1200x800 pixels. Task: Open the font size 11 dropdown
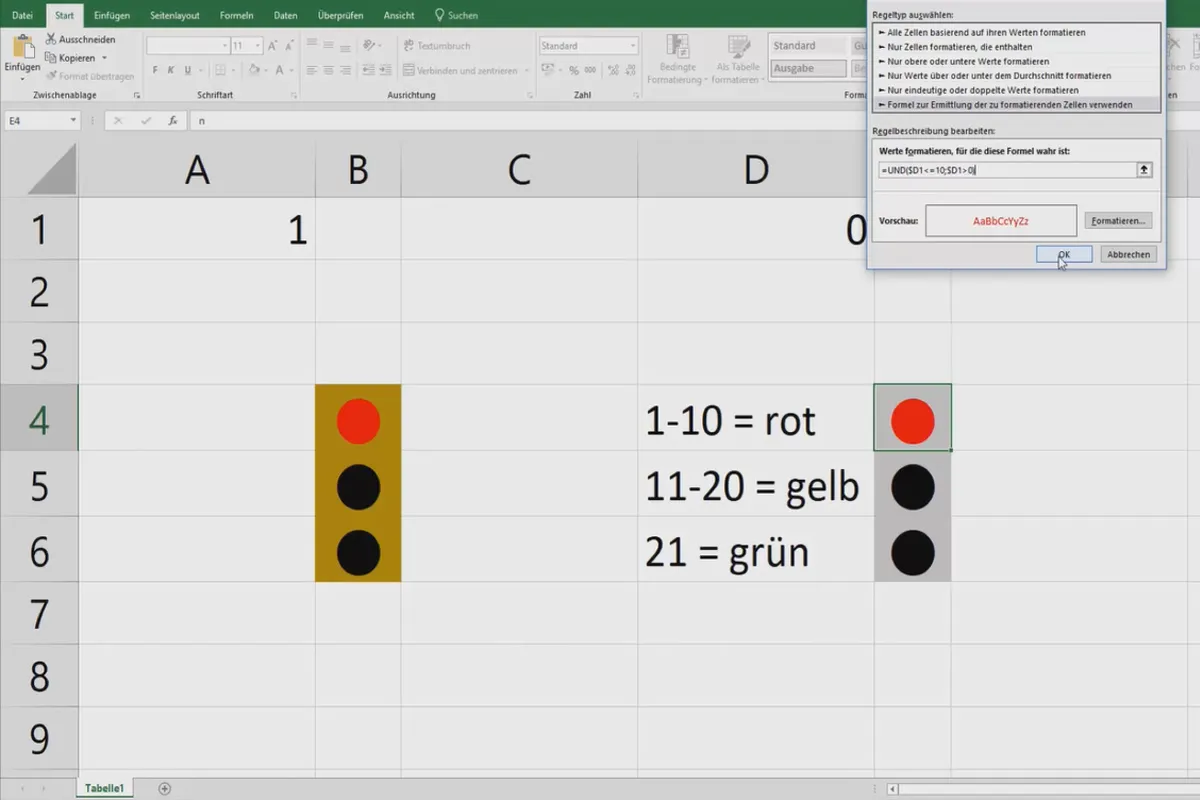click(x=258, y=46)
